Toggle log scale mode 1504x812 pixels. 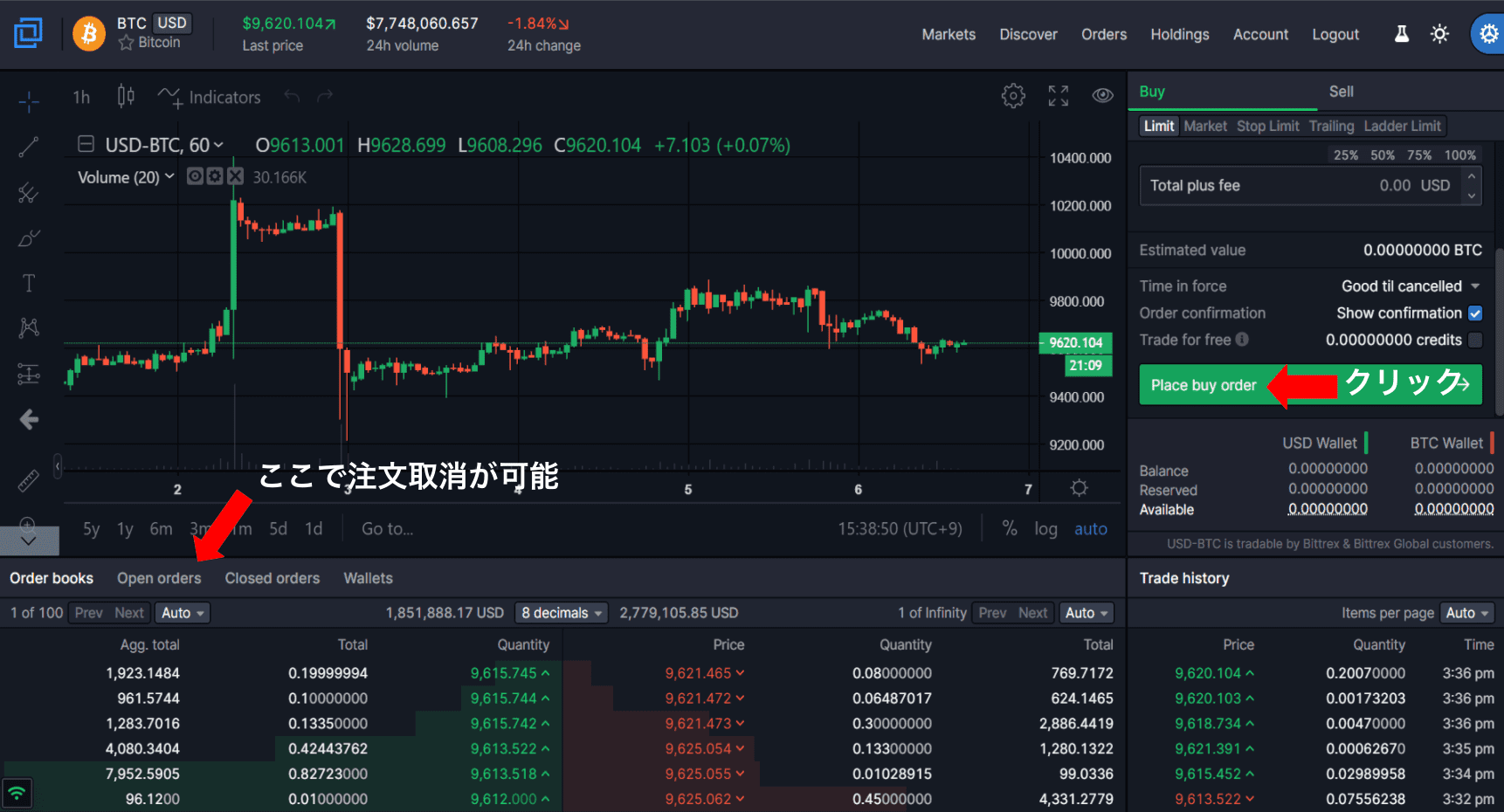point(1045,529)
